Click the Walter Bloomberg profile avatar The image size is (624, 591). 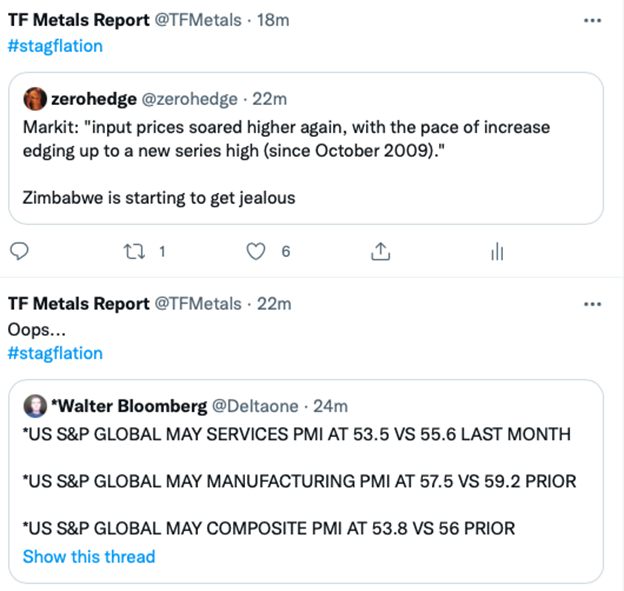tap(35, 406)
